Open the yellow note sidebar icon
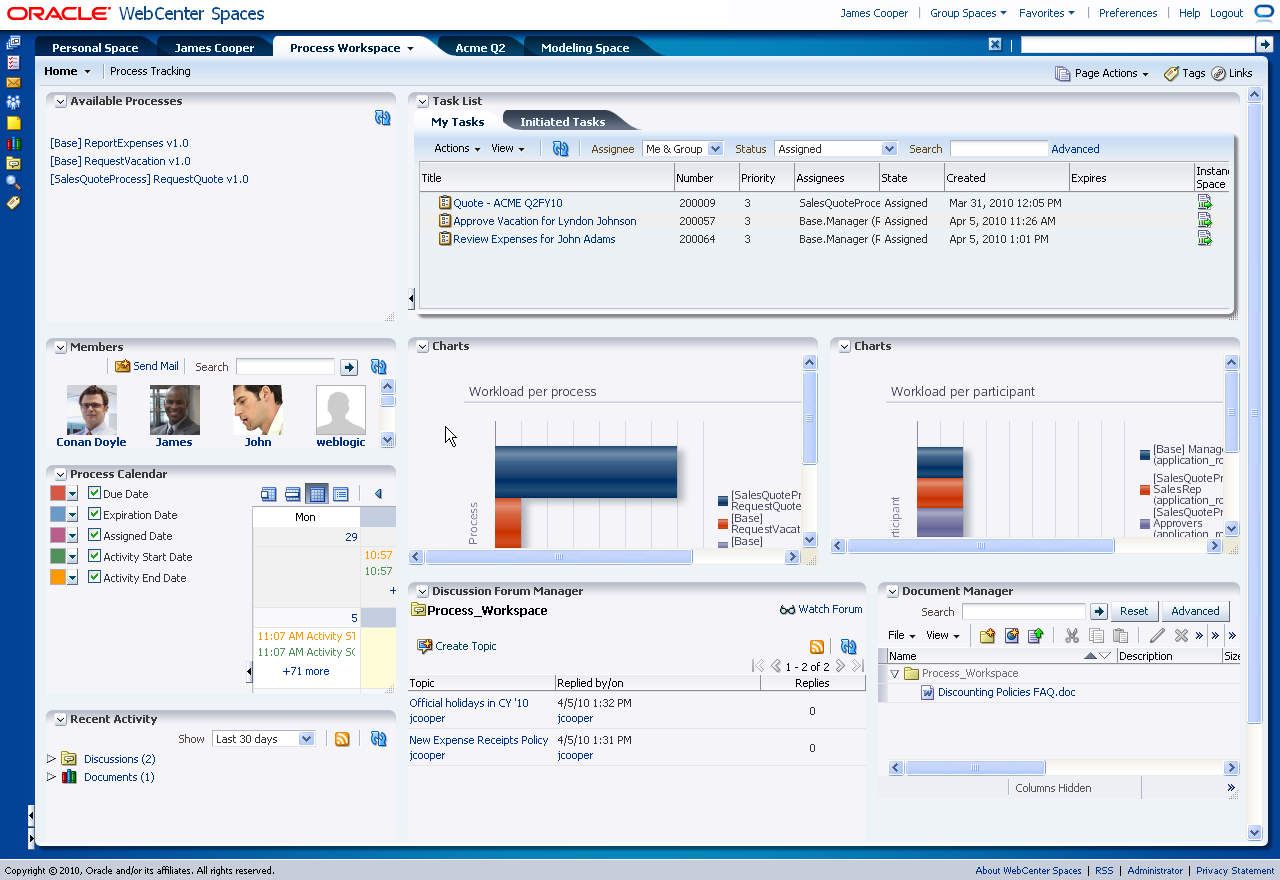The width and height of the screenshot is (1280, 880). pos(13,123)
